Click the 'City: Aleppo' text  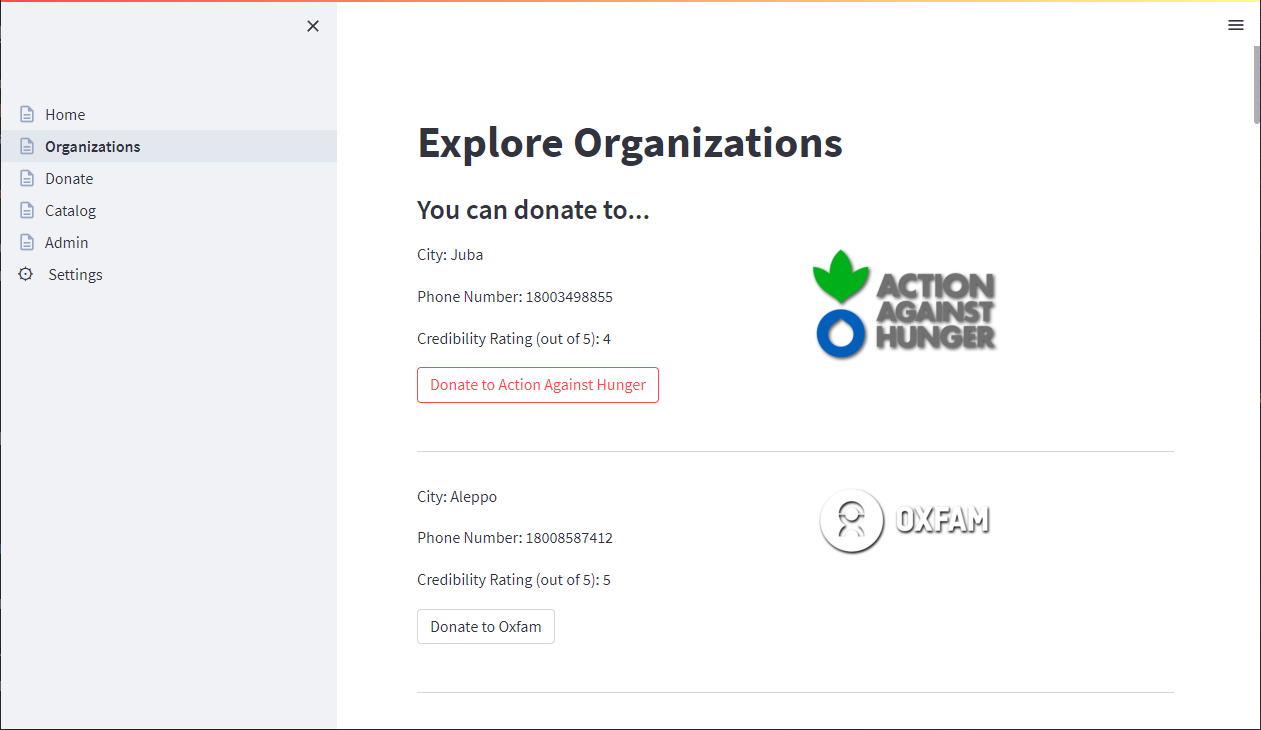(457, 497)
